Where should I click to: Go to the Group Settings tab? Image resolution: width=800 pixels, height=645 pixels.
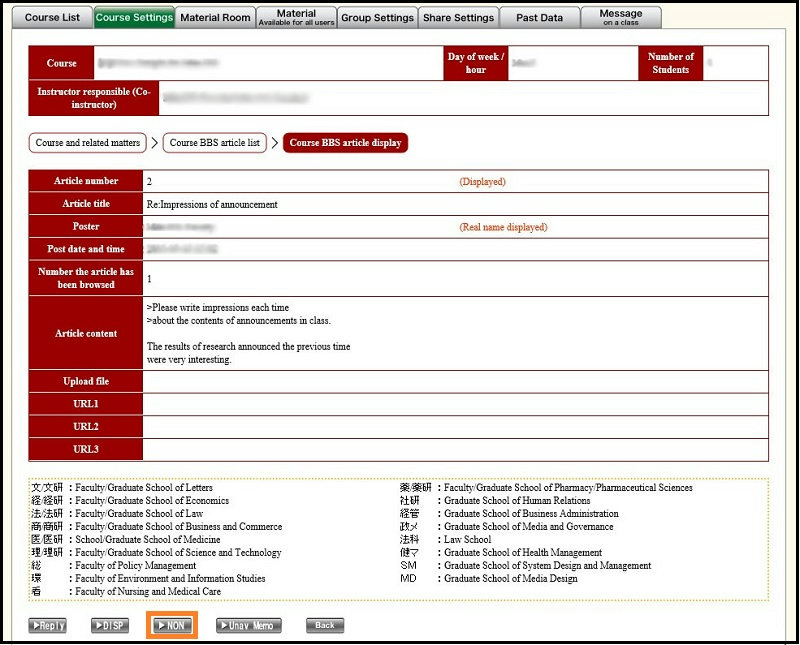[377, 17]
